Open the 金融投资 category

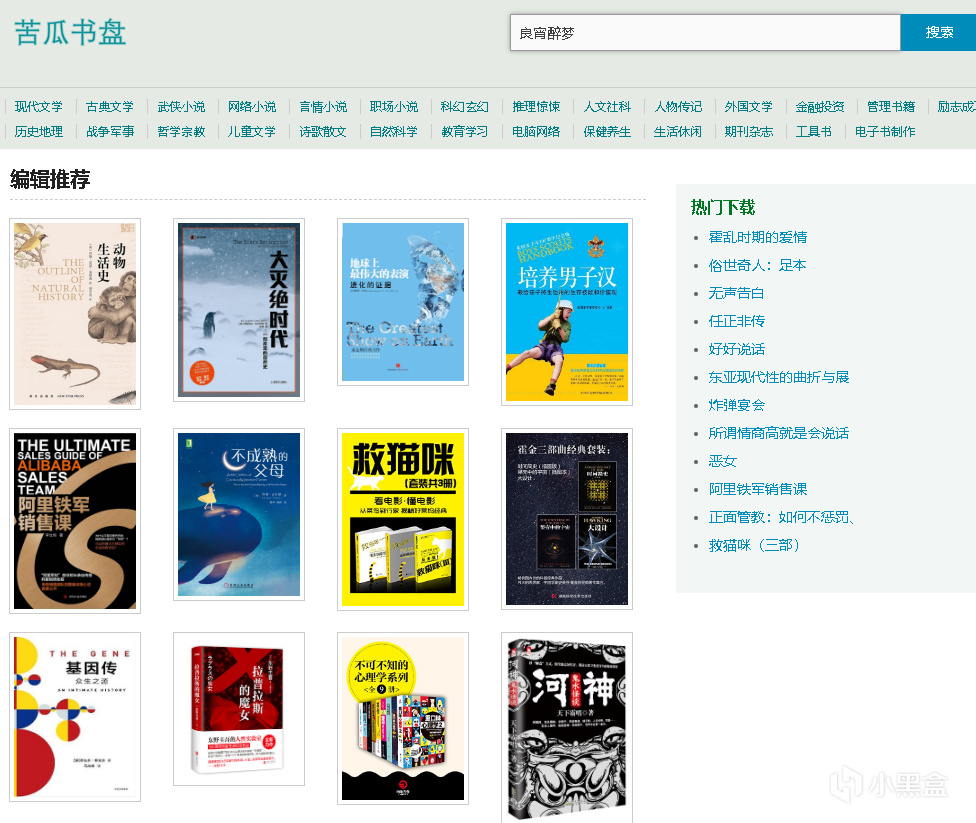pos(820,106)
